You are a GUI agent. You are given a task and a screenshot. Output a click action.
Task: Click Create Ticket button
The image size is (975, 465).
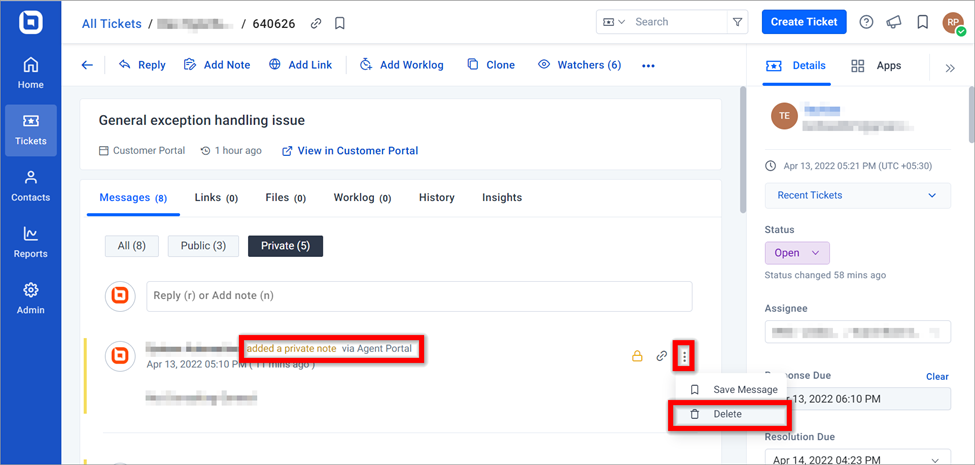point(804,22)
